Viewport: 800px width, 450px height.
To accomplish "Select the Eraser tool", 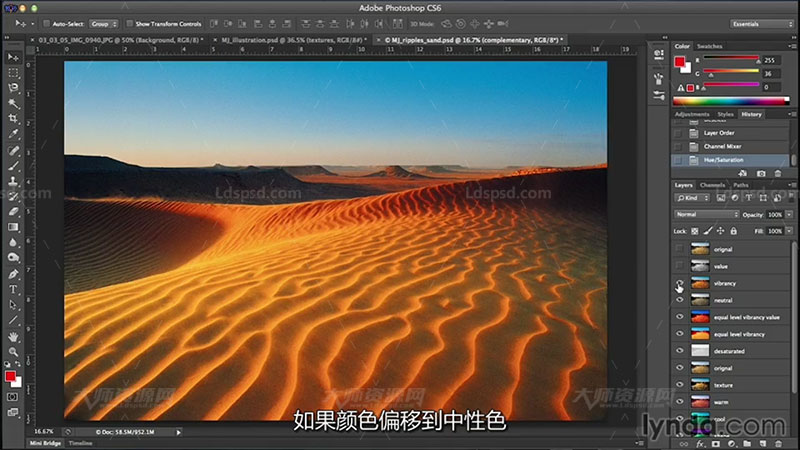I will pyautogui.click(x=13, y=212).
